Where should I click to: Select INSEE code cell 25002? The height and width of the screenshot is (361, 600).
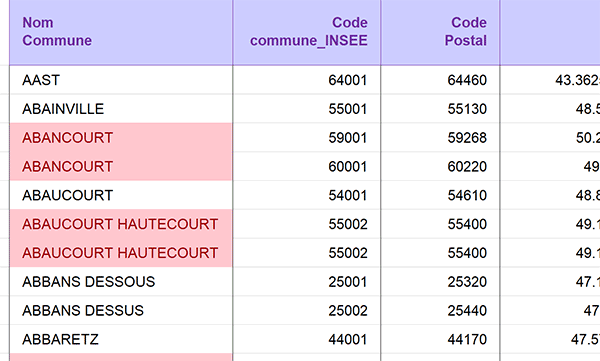click(307, 310)
